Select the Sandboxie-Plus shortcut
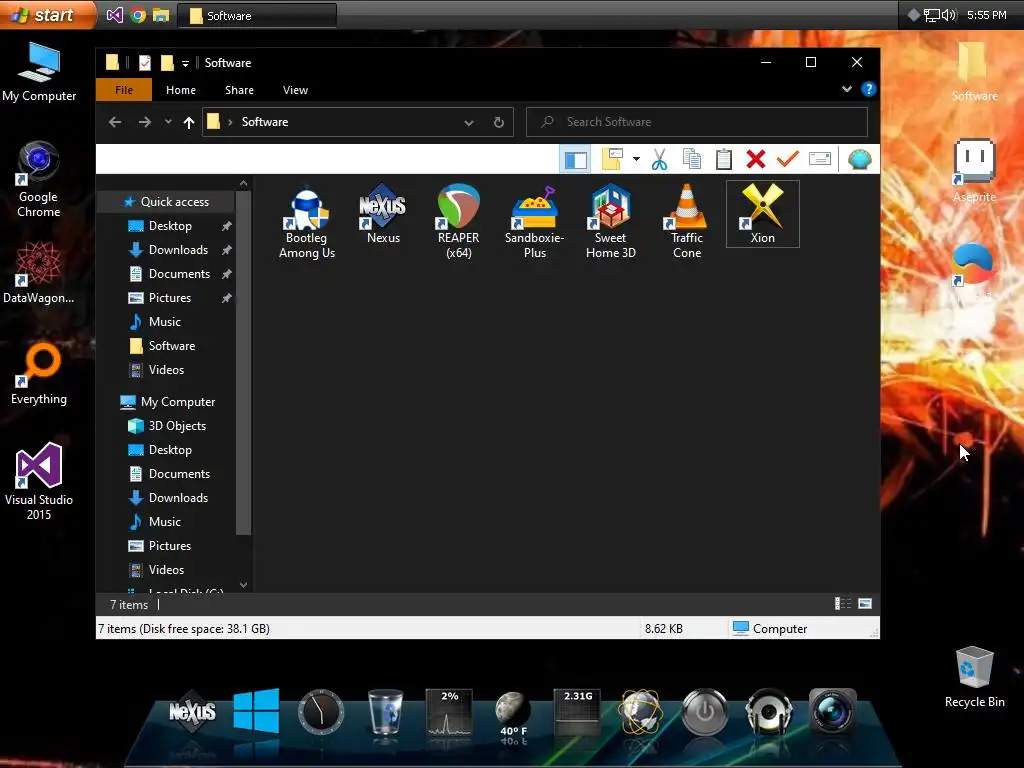The image size is (1024, 768). (534, 222)
